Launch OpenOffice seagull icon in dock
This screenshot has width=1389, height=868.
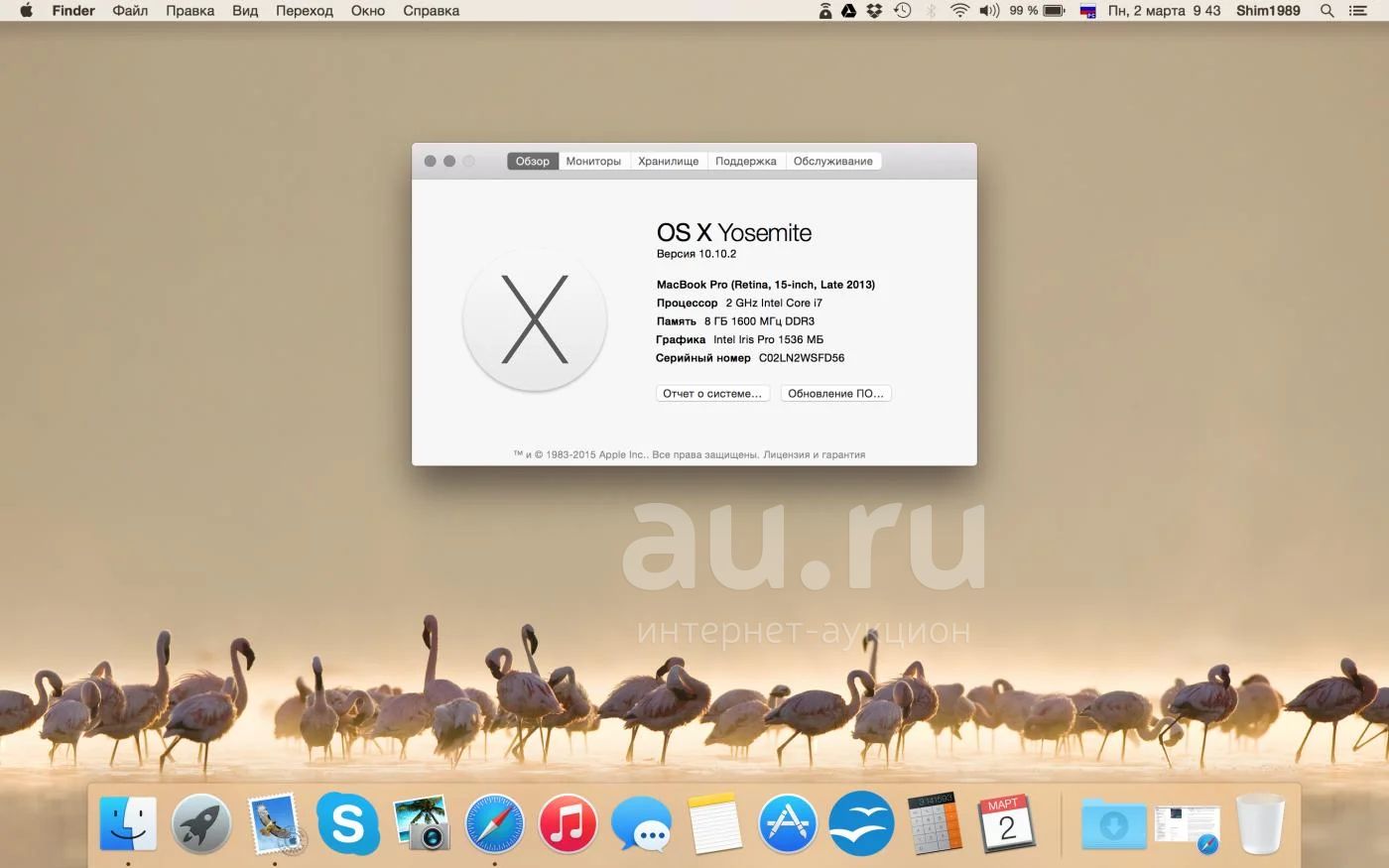pos(861,823)
